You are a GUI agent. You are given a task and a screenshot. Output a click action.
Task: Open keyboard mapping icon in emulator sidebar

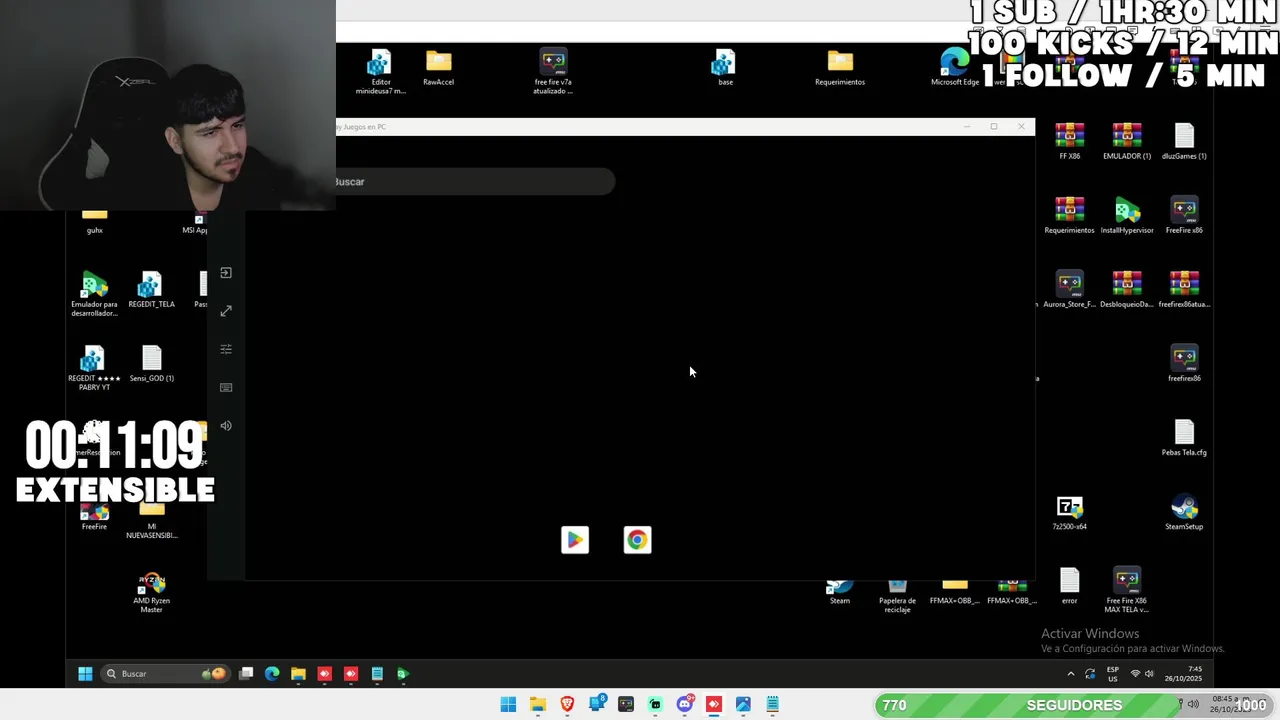(226, 387)
